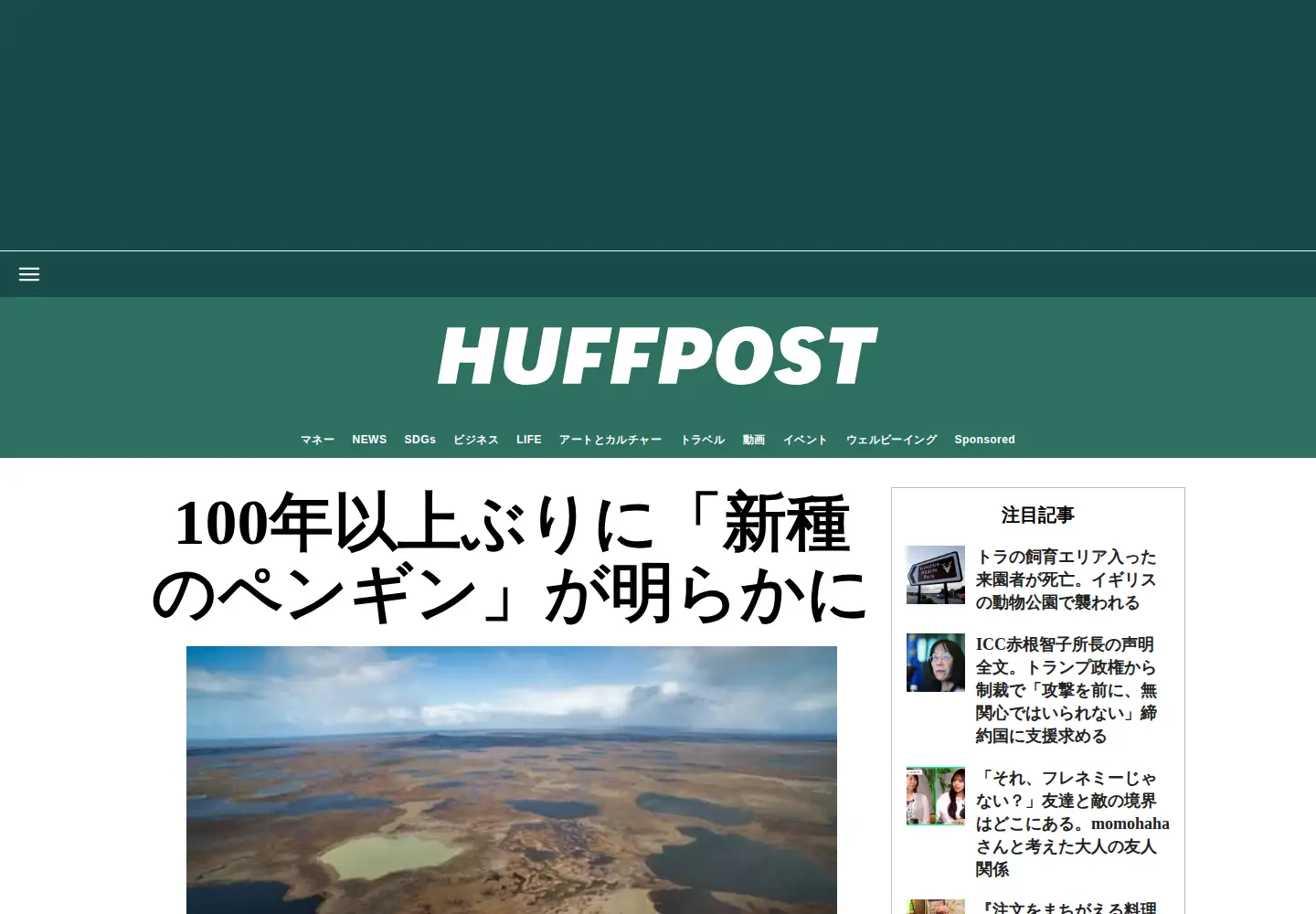Open the LIFE section
This screenshot has width=1316, height=914.
click(x=529, y=440)
